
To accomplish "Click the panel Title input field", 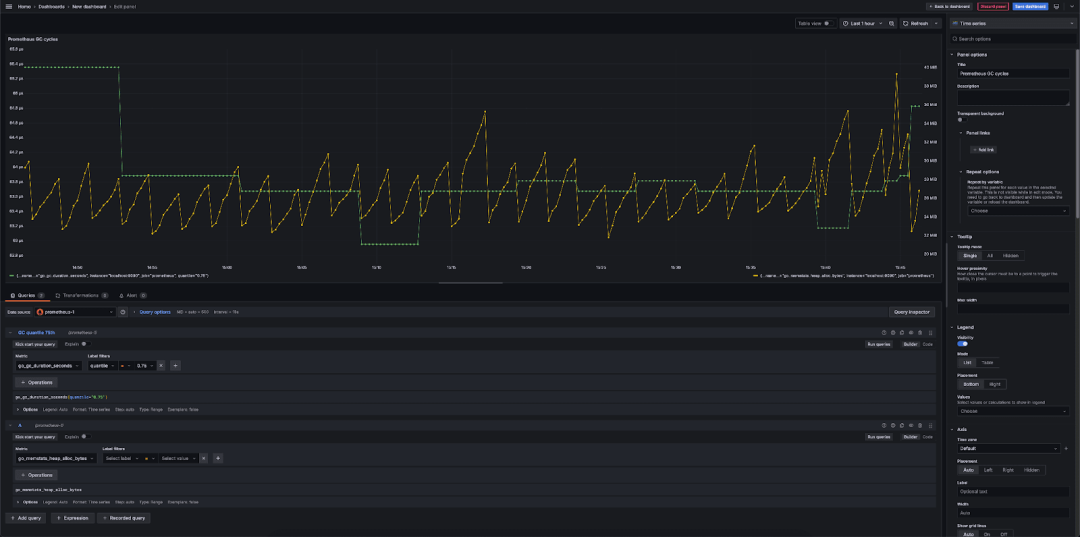I will point(1013,73).
